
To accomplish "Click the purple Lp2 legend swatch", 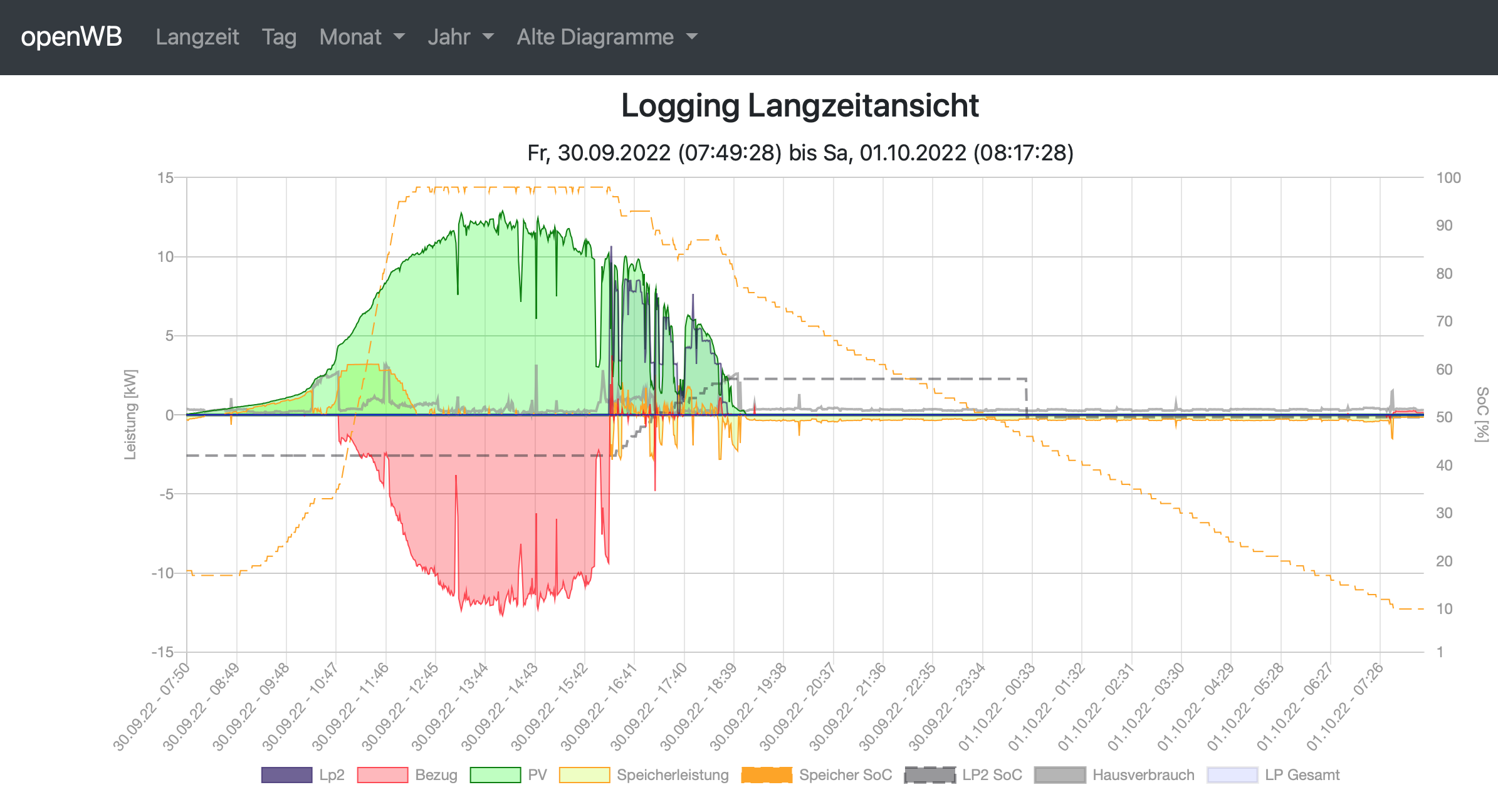I will click(286, 775).
